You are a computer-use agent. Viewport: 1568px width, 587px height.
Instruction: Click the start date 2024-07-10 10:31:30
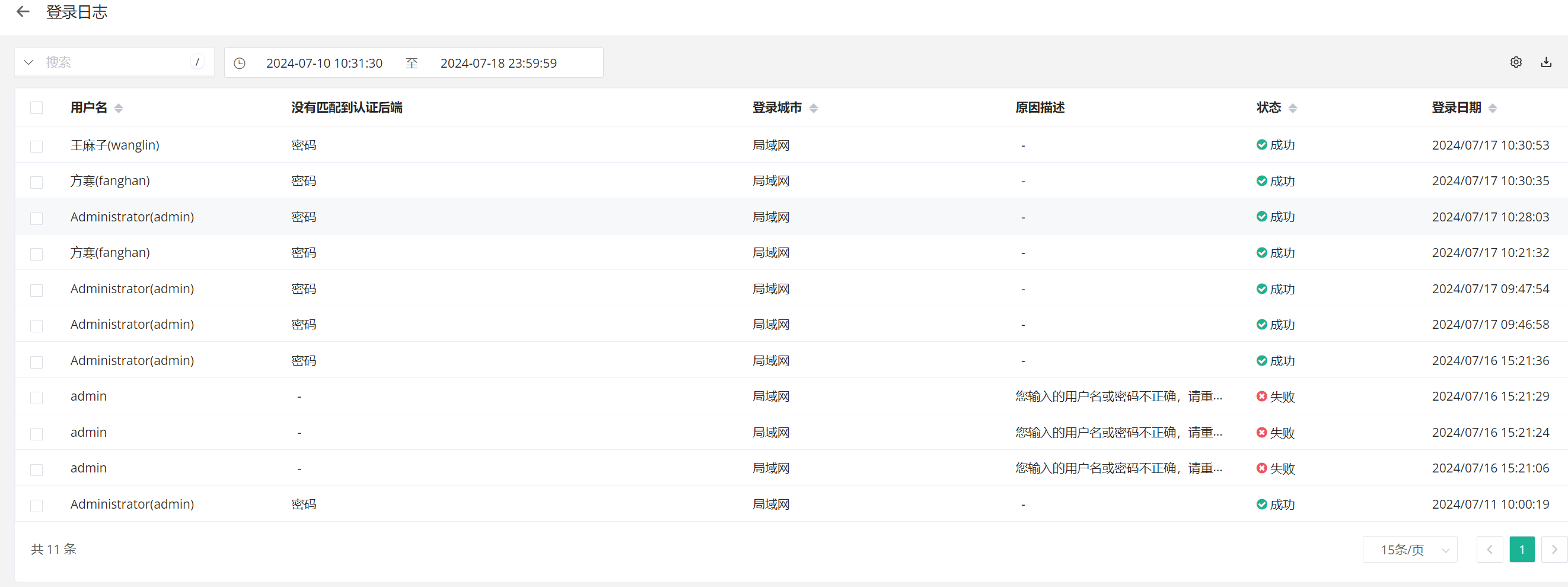click(x=324, y=64)
